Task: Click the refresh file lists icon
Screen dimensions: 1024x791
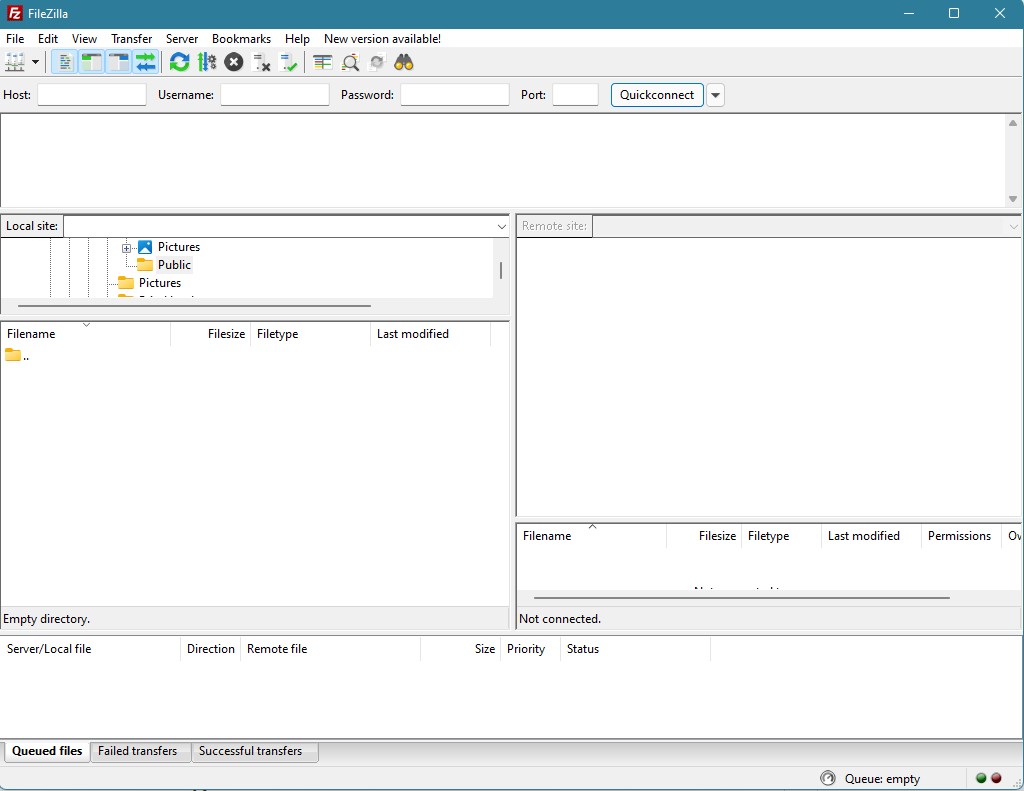Action: tap(179, 62)
